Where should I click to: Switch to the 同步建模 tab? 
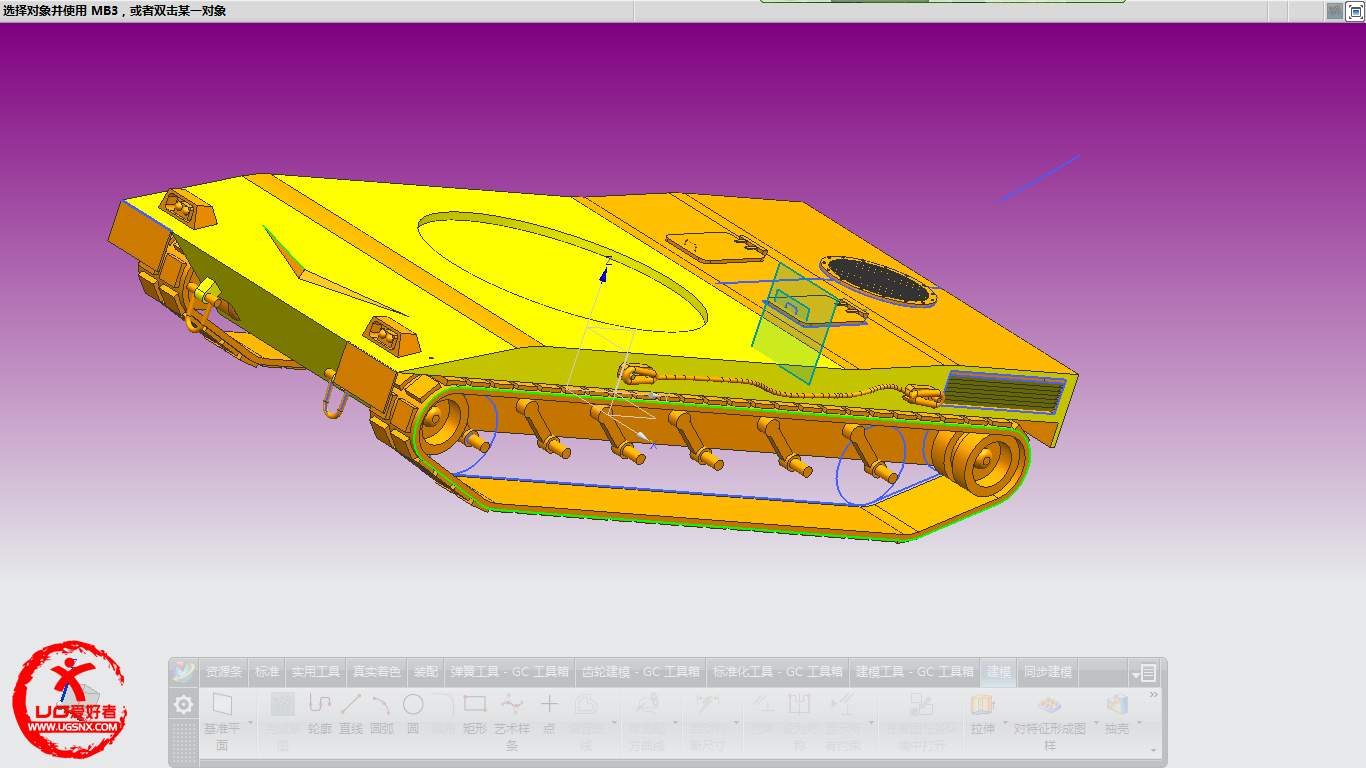[x=1048, y=672]
